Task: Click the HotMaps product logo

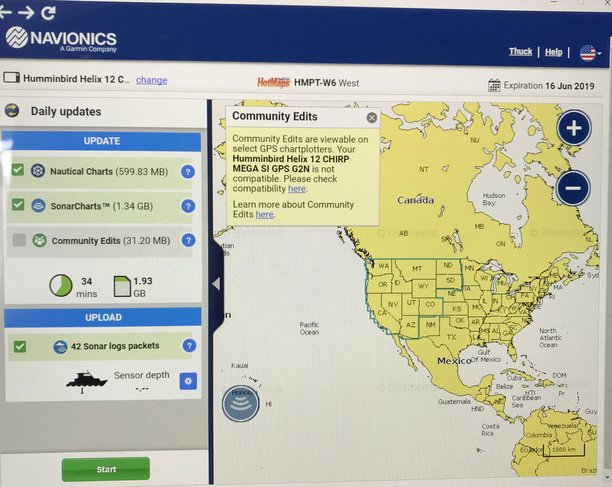Action: pos(273,82)
